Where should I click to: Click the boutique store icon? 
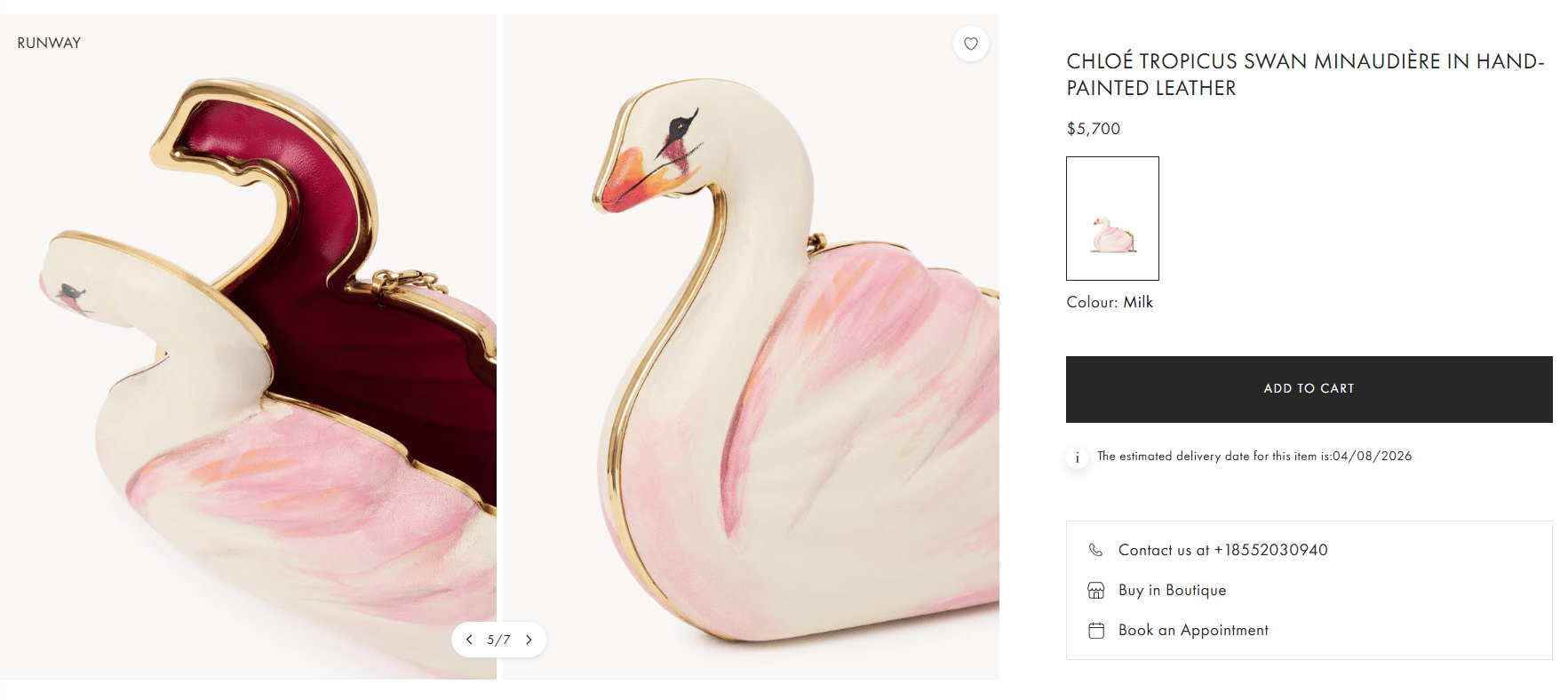point(1095,590)
